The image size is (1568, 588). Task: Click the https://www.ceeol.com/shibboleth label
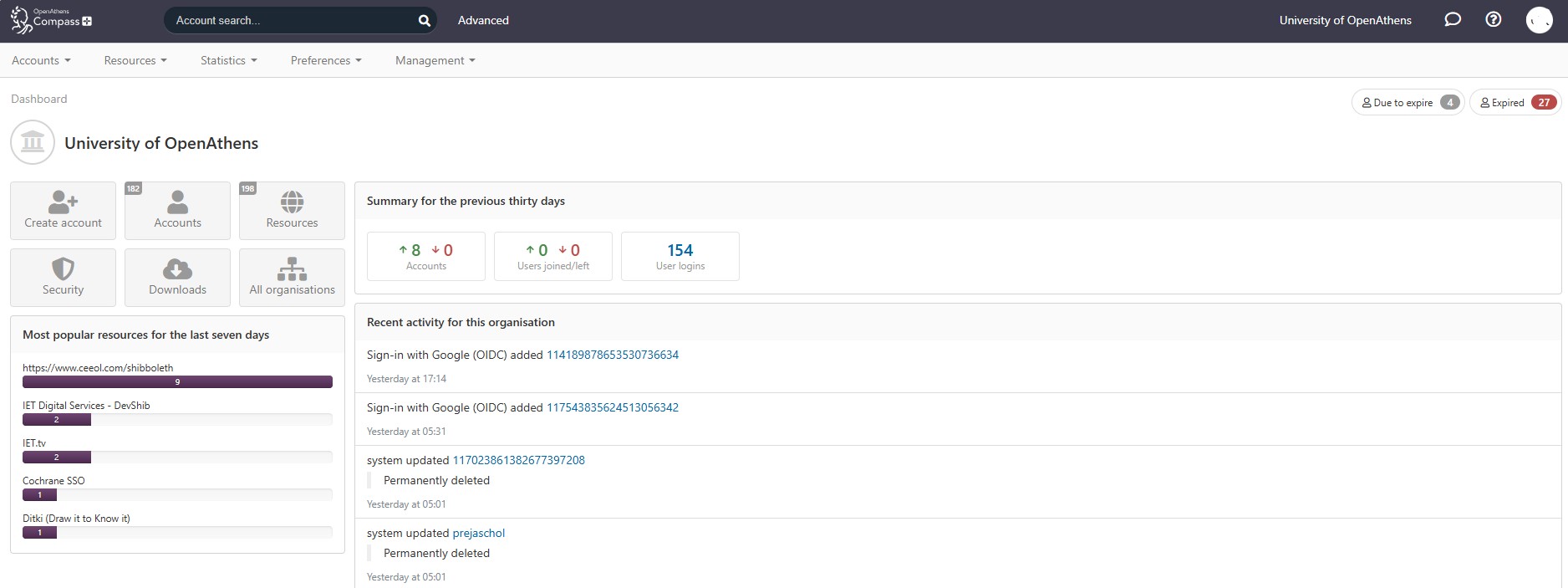98,368
